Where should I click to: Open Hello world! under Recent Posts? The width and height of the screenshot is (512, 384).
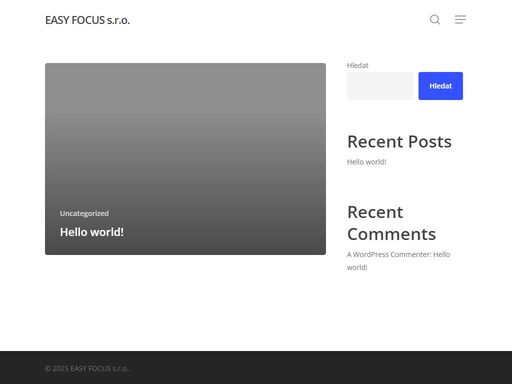coord(366,162)
